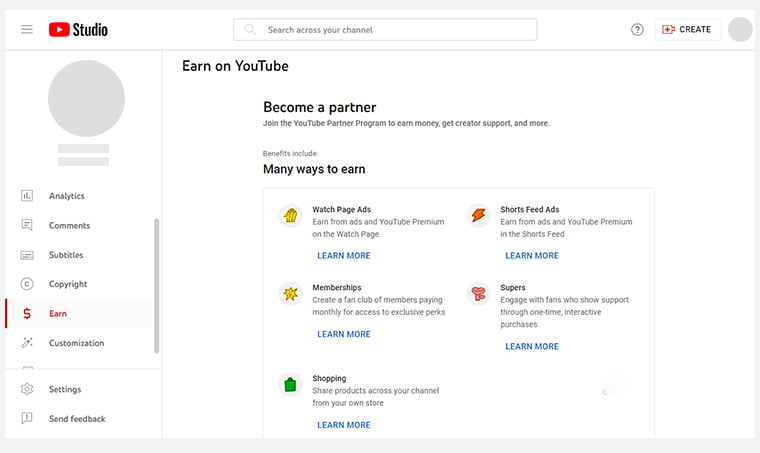Screen dimensions: 760x453
Task: Click the Shorts Feed Ads heading
Action: tap(530, 209)
